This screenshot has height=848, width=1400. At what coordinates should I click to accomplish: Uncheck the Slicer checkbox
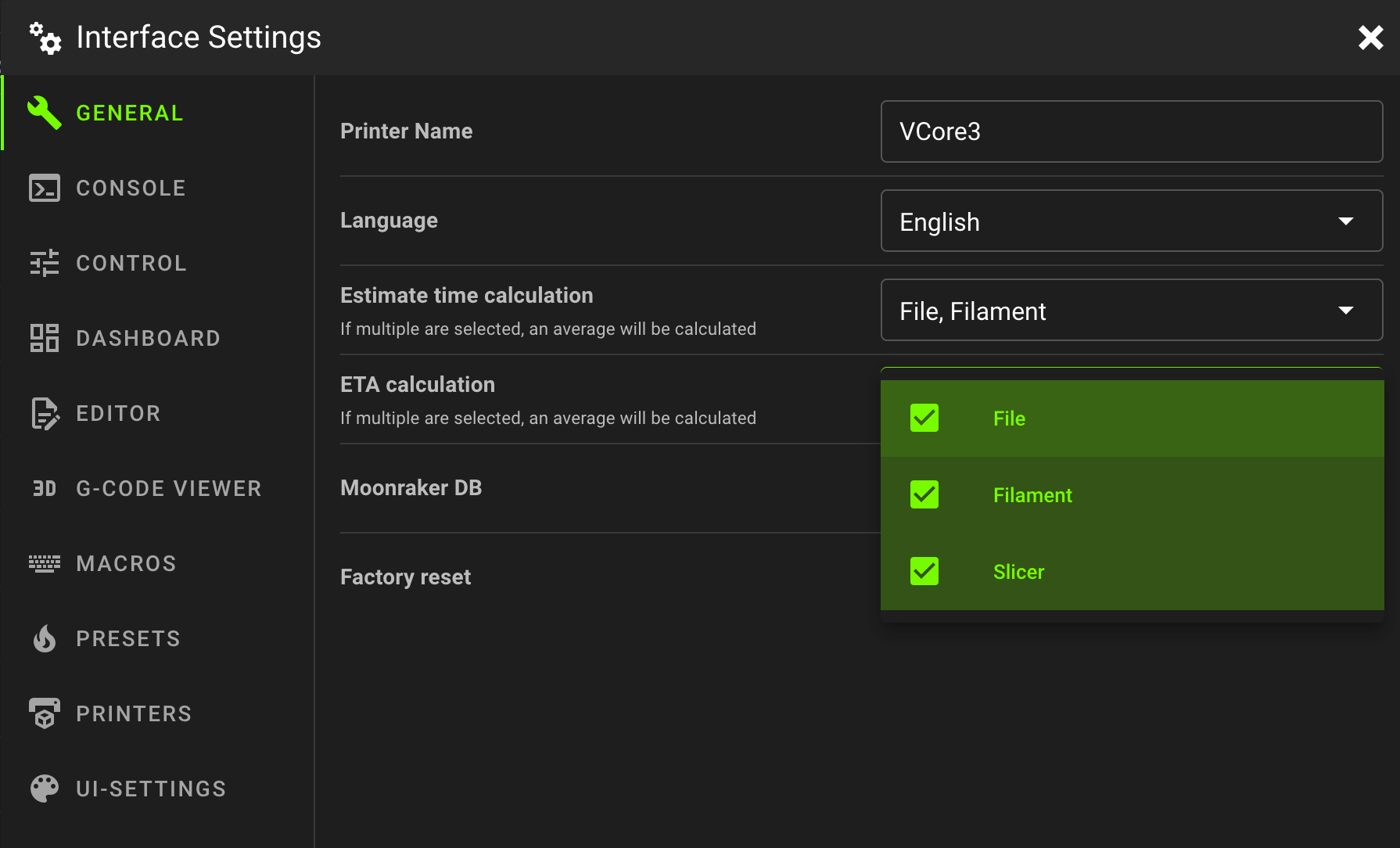coord(924,571)
